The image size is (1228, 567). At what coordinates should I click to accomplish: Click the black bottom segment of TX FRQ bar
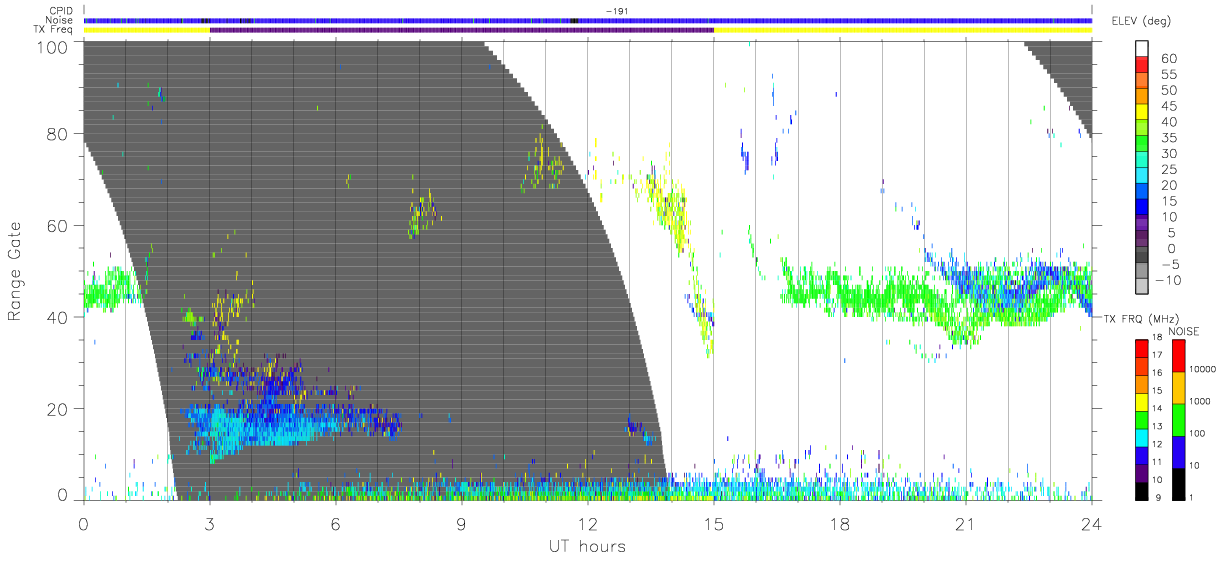coord(1142,490)
